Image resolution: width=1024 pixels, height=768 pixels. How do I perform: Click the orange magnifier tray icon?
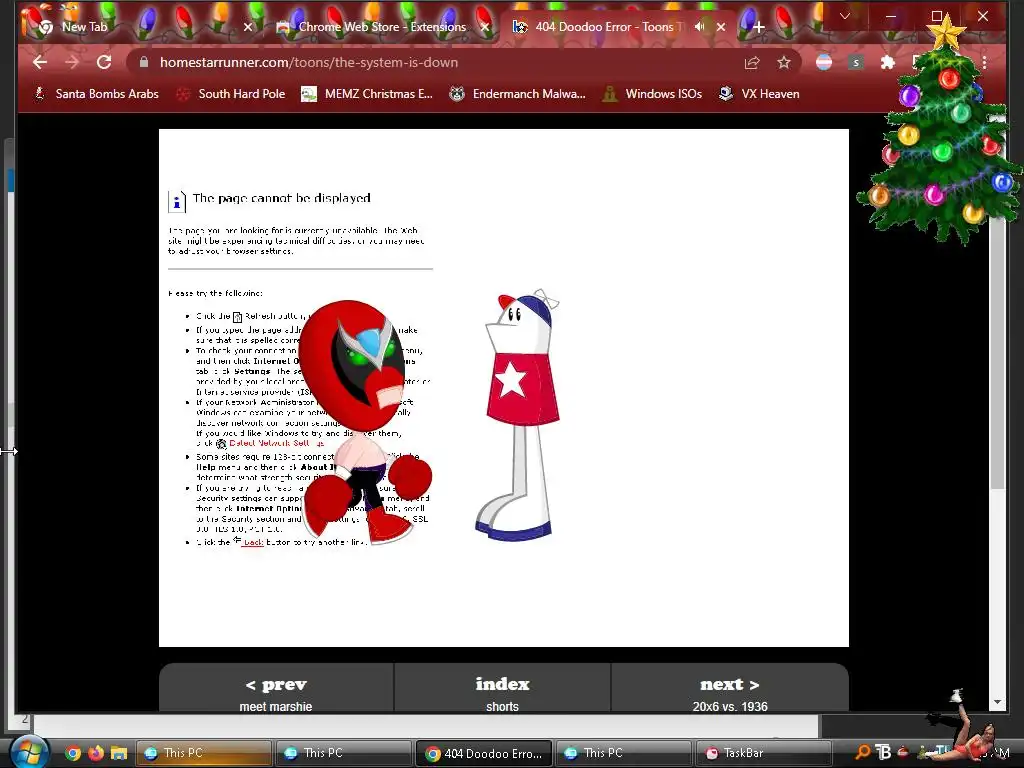(x=862, y=752)
